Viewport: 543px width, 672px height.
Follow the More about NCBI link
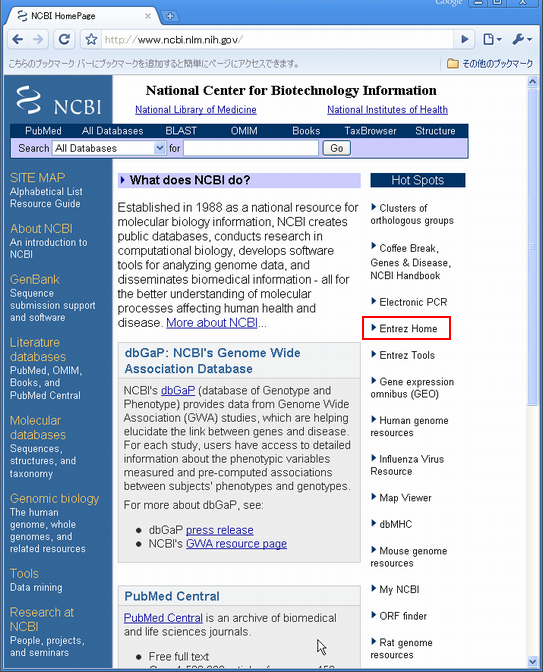click(x=212, y=323)
